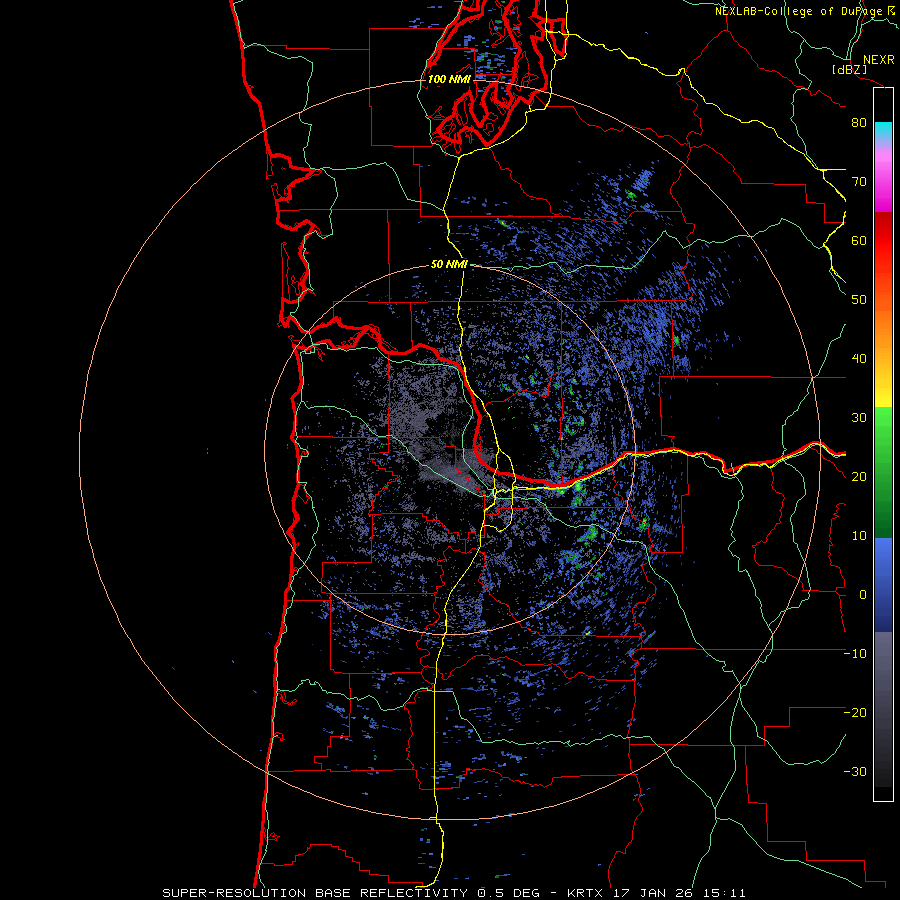Click the "70" value on the dBZ scale
Screen dimensions: 900x900
point(859,182)
